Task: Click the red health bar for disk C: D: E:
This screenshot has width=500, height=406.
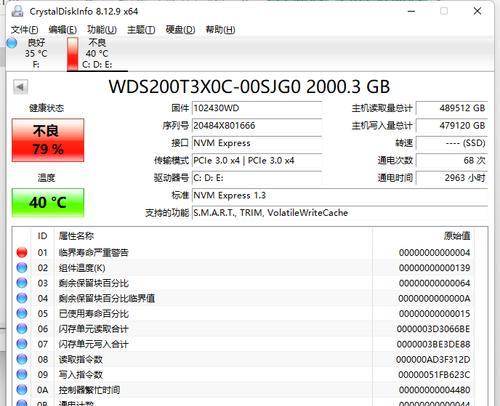Action: pyautogui.click(x=72, y=53)
